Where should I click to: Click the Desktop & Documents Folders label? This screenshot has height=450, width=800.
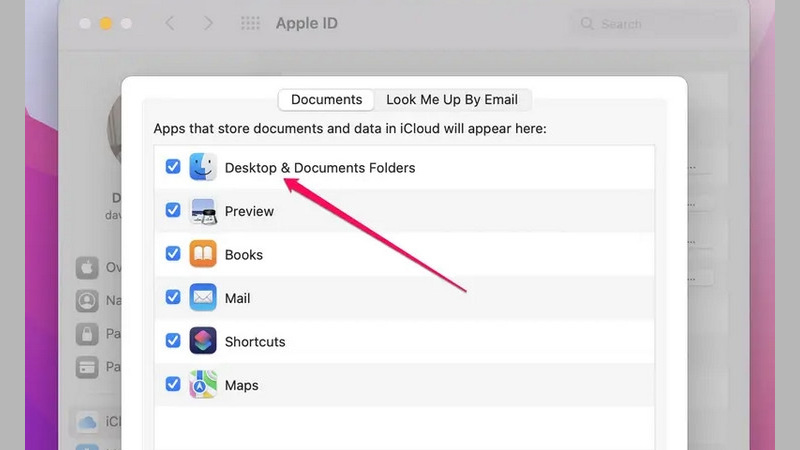320,168
